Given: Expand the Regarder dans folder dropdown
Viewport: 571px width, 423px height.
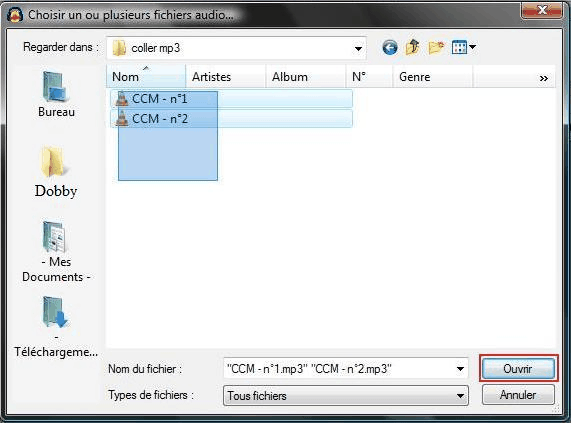Looking at the screenshot, I should coord(358,48).
